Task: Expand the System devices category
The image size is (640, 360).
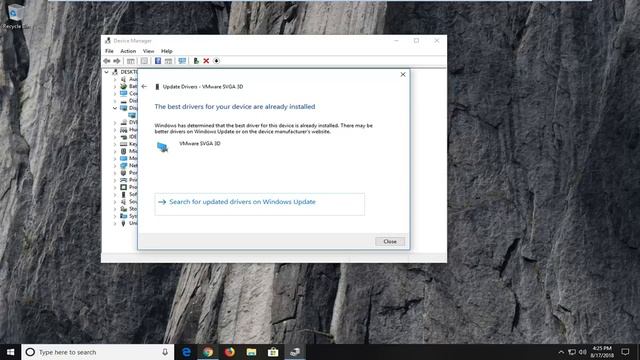Action: coord(115,216)
